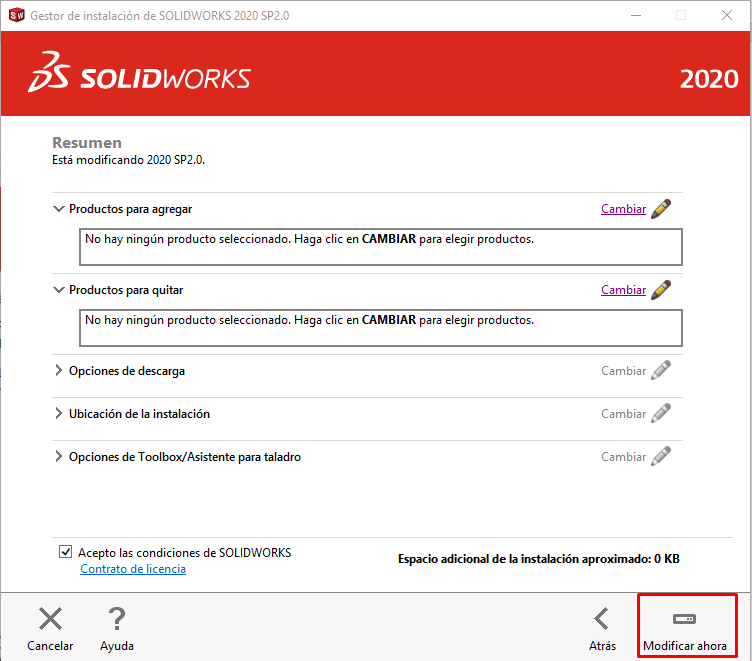Viewport: 752px width, 661px height.
Task: Click the grey pencil icon beside Opciones de Toolbox
Action: 661,457
